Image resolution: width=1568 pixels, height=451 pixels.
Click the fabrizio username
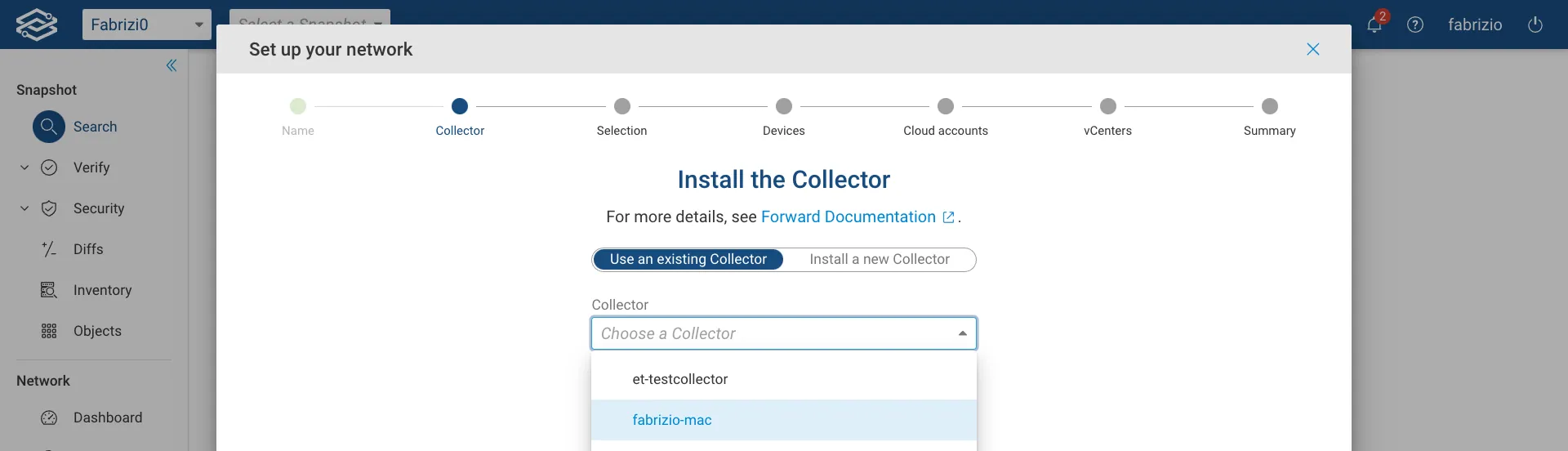[1475, 25]
